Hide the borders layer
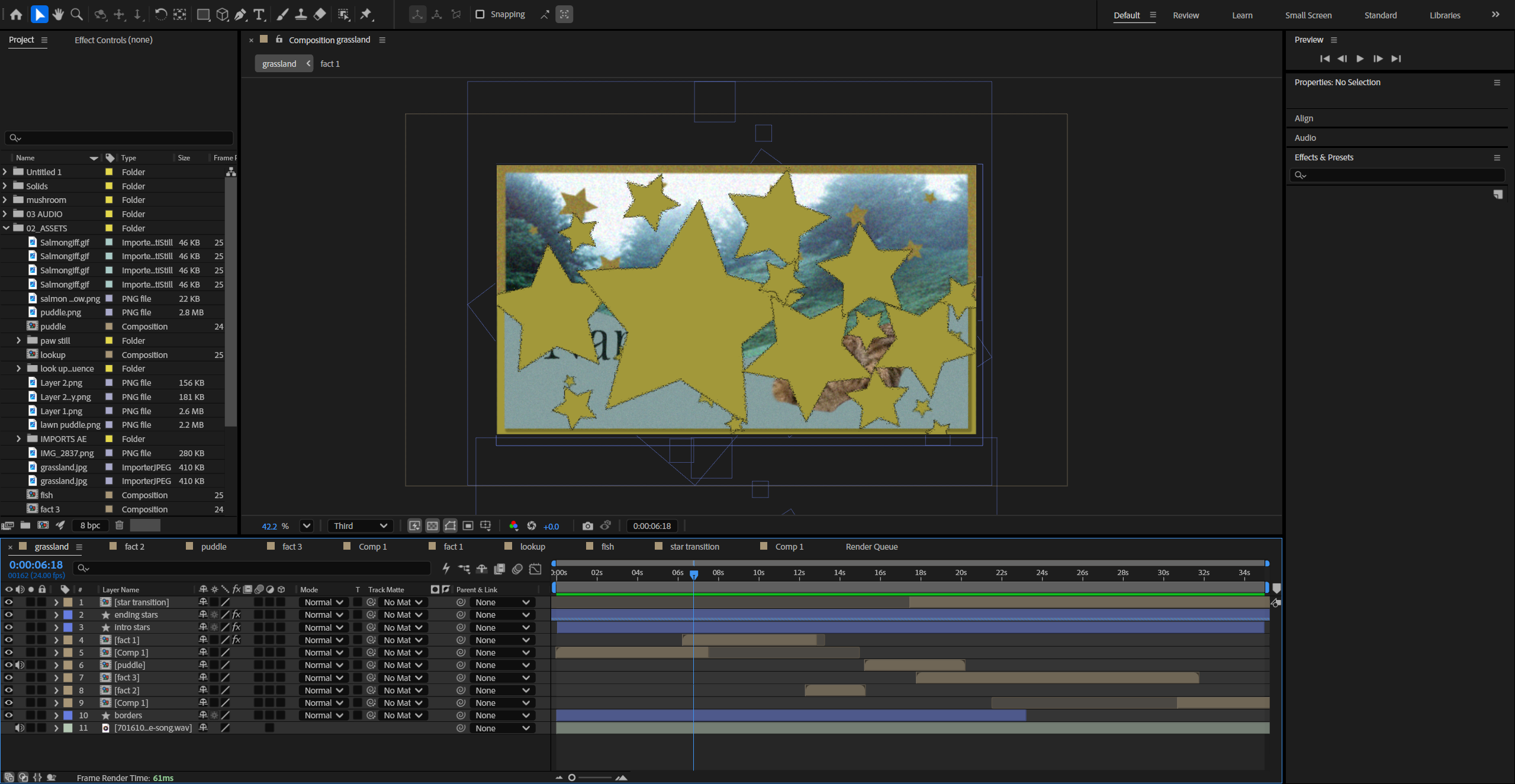 coord(8,715)
